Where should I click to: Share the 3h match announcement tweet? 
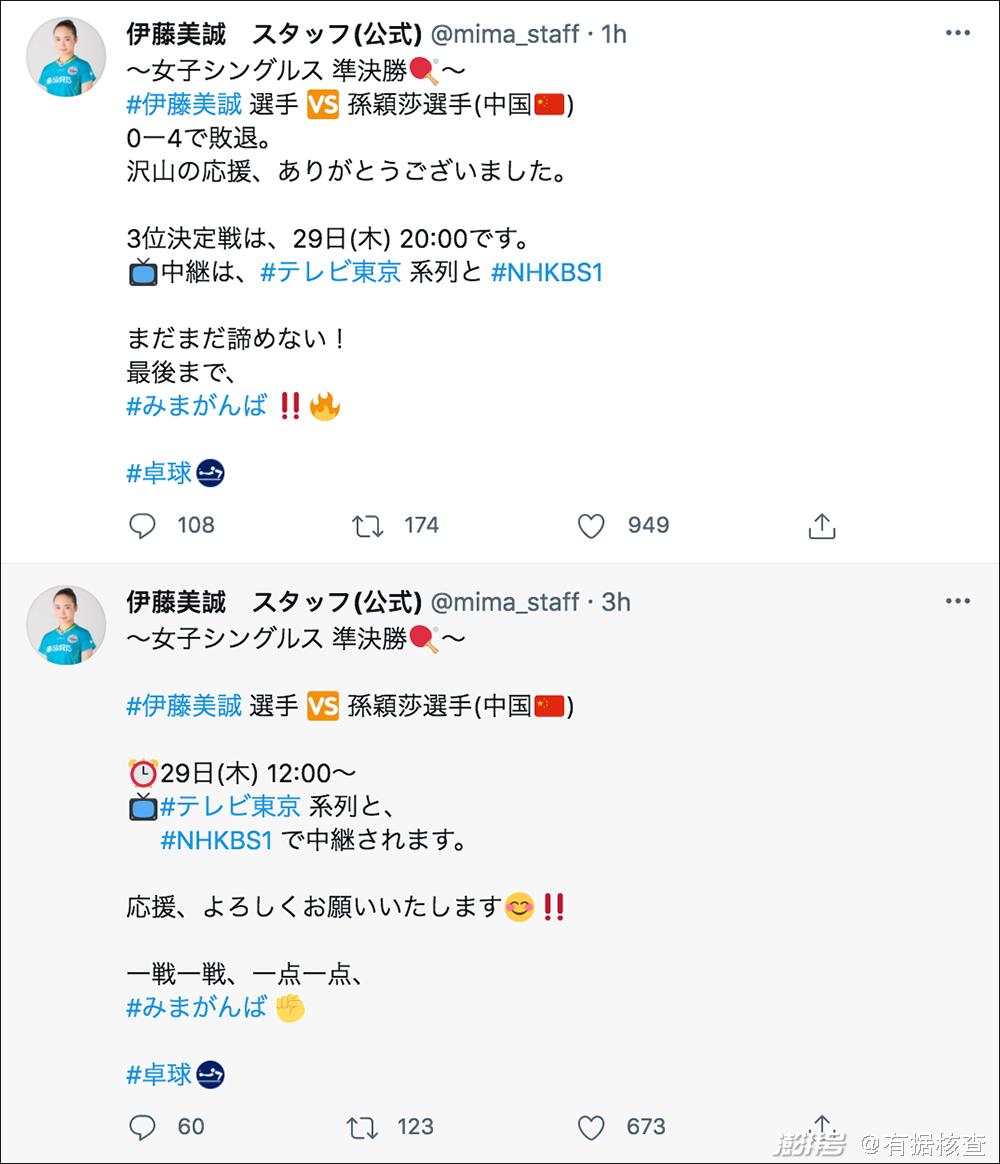point(821,1124)
